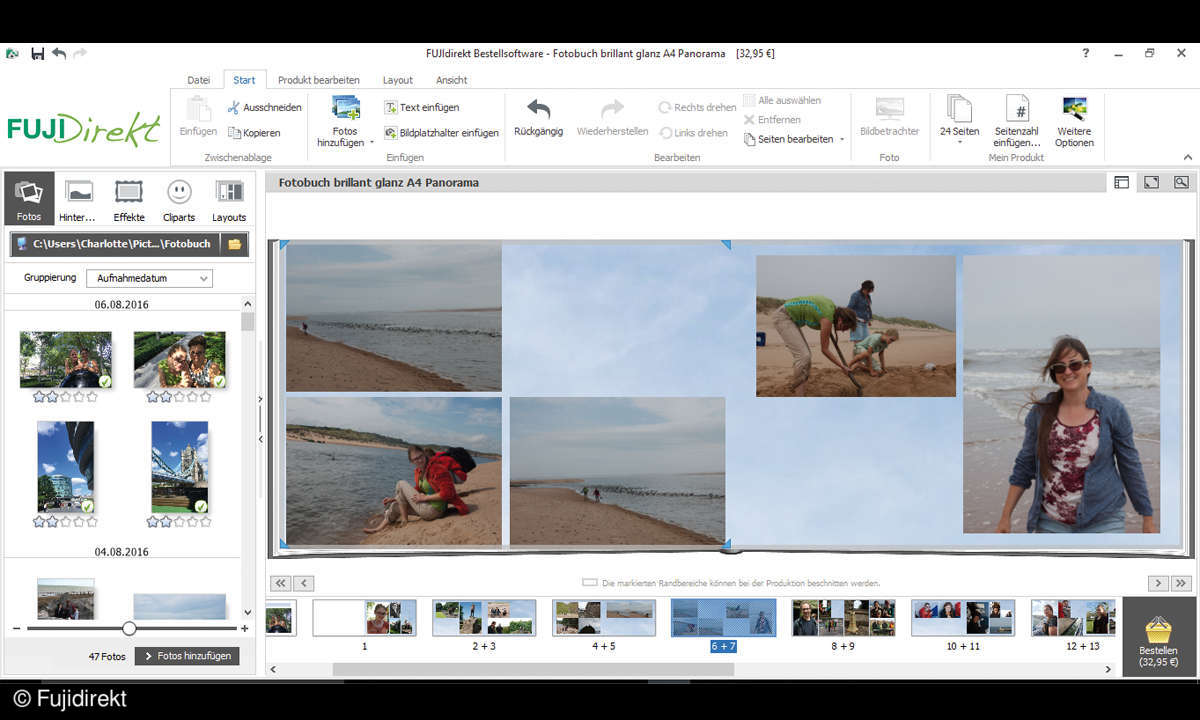Open the Ansicht ribbon tab
This screenshot has height=720, width=1200.
pos(451,80)
